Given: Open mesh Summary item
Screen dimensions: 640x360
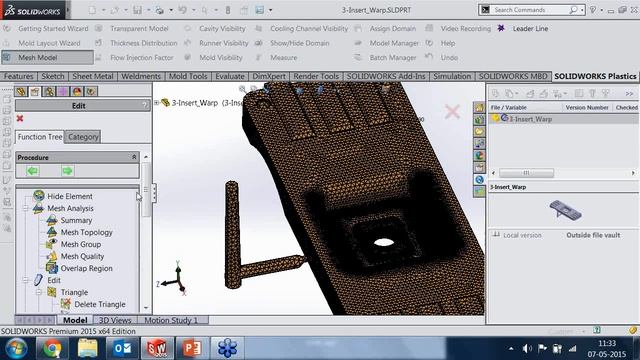Looking at the screenshot, I should 76,220.
